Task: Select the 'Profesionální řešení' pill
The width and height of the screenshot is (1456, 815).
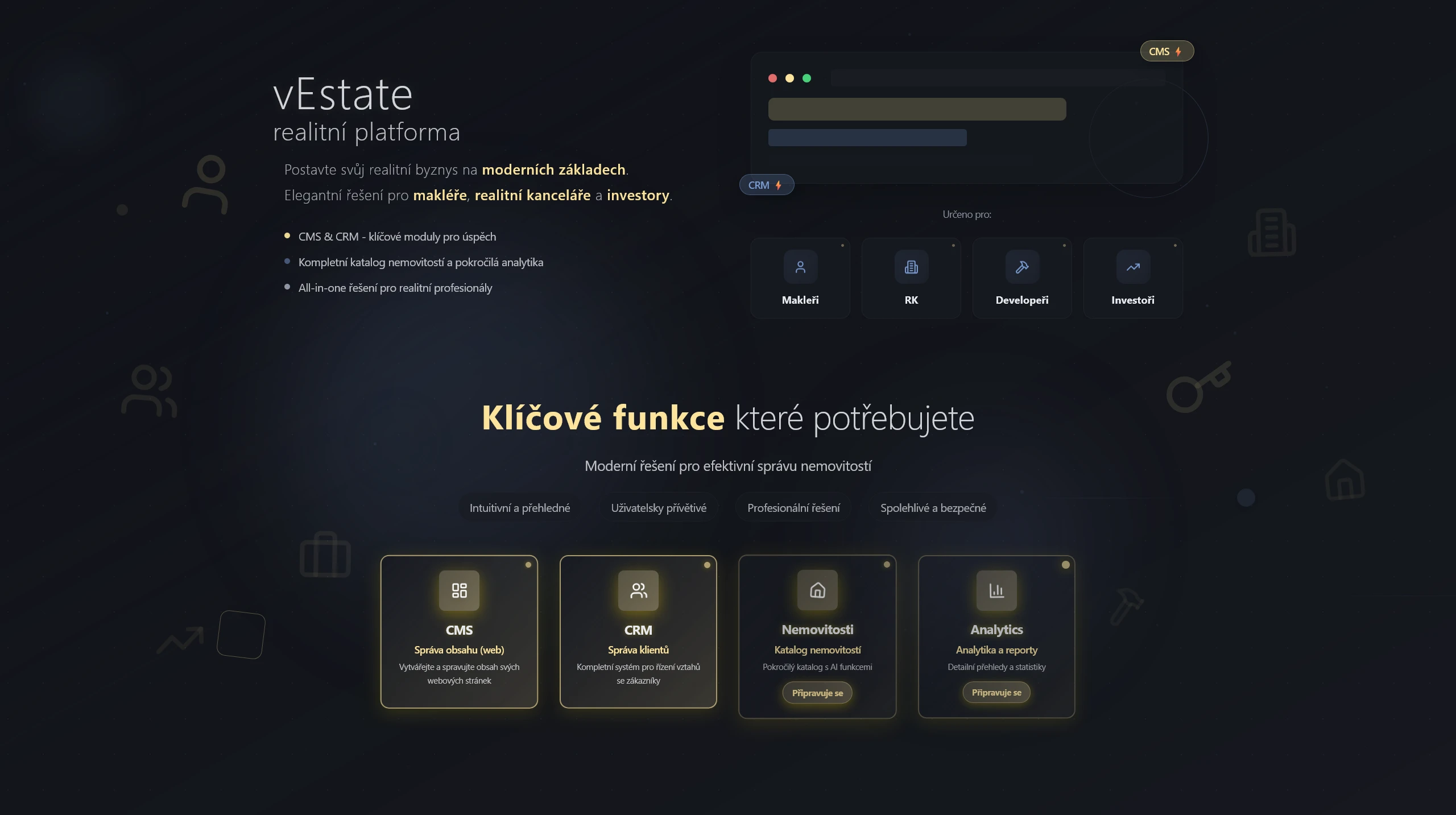Action: coord(793,508)
